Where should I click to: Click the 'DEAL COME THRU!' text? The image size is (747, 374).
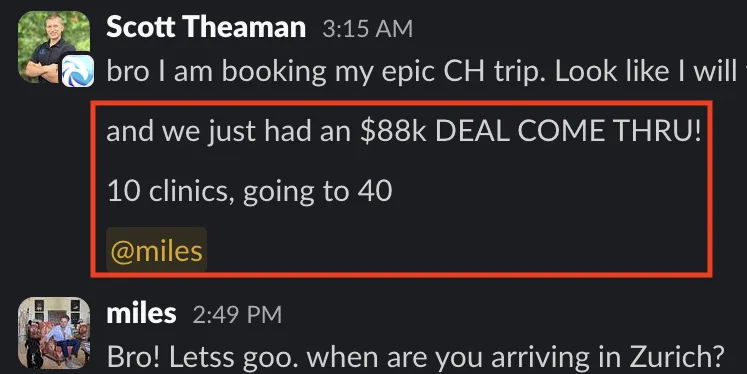point(568,131)
